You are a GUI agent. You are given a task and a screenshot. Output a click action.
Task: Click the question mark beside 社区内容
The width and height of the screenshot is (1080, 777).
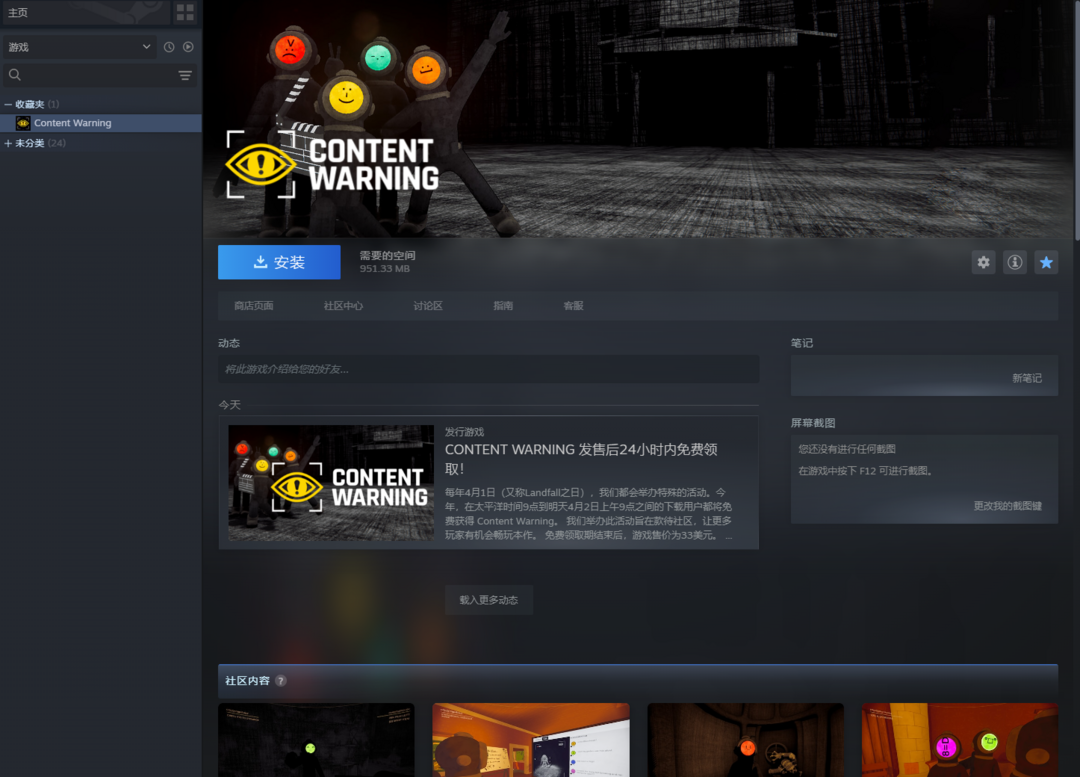tap(281, 681)
